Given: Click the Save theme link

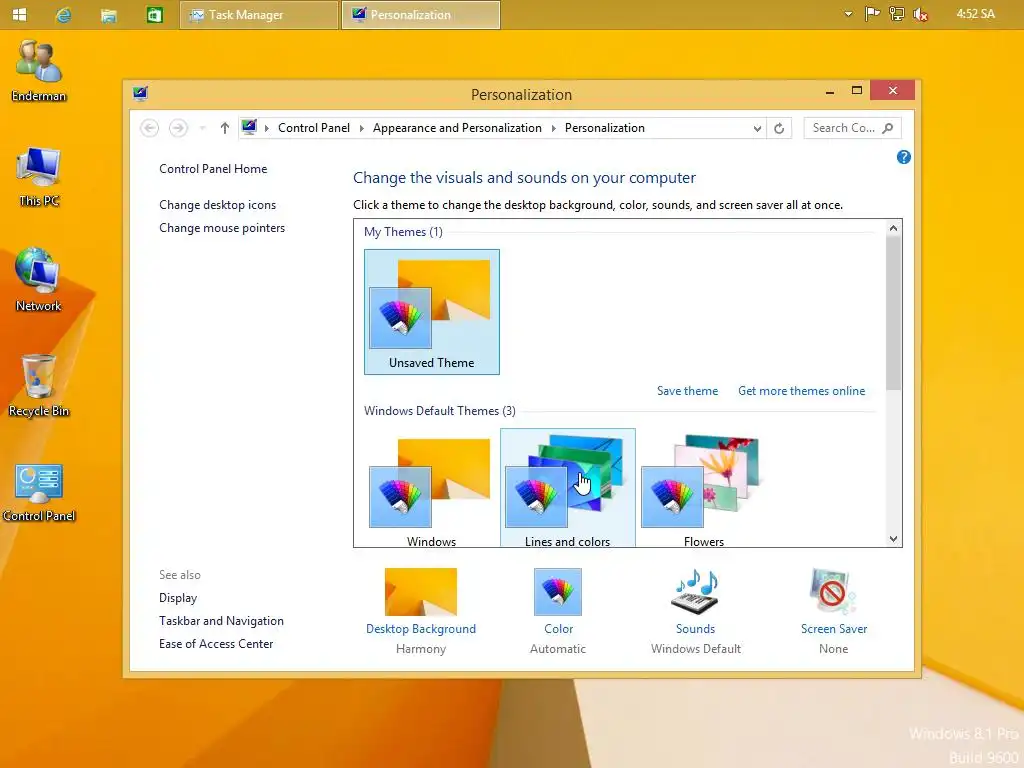Looking at the screenshot, I should pyautogui.click(x=687, y=391).
